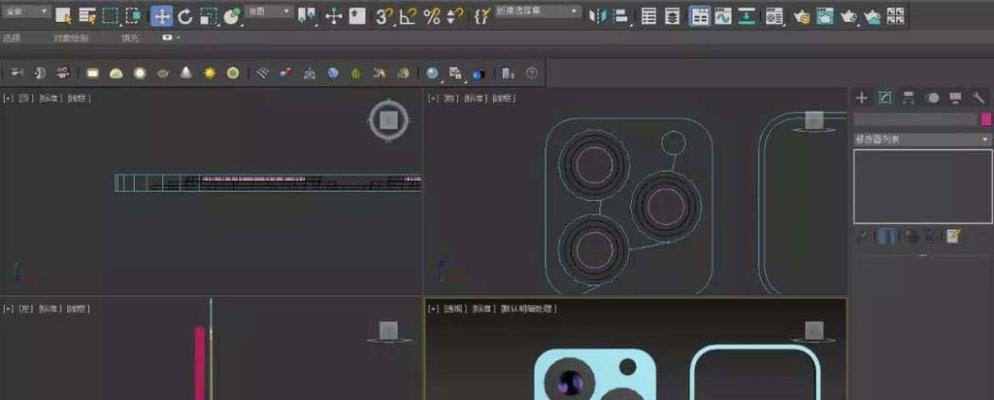Open Named Selection Sets dropdown
The image size is (994, 400).
point(538,11)
